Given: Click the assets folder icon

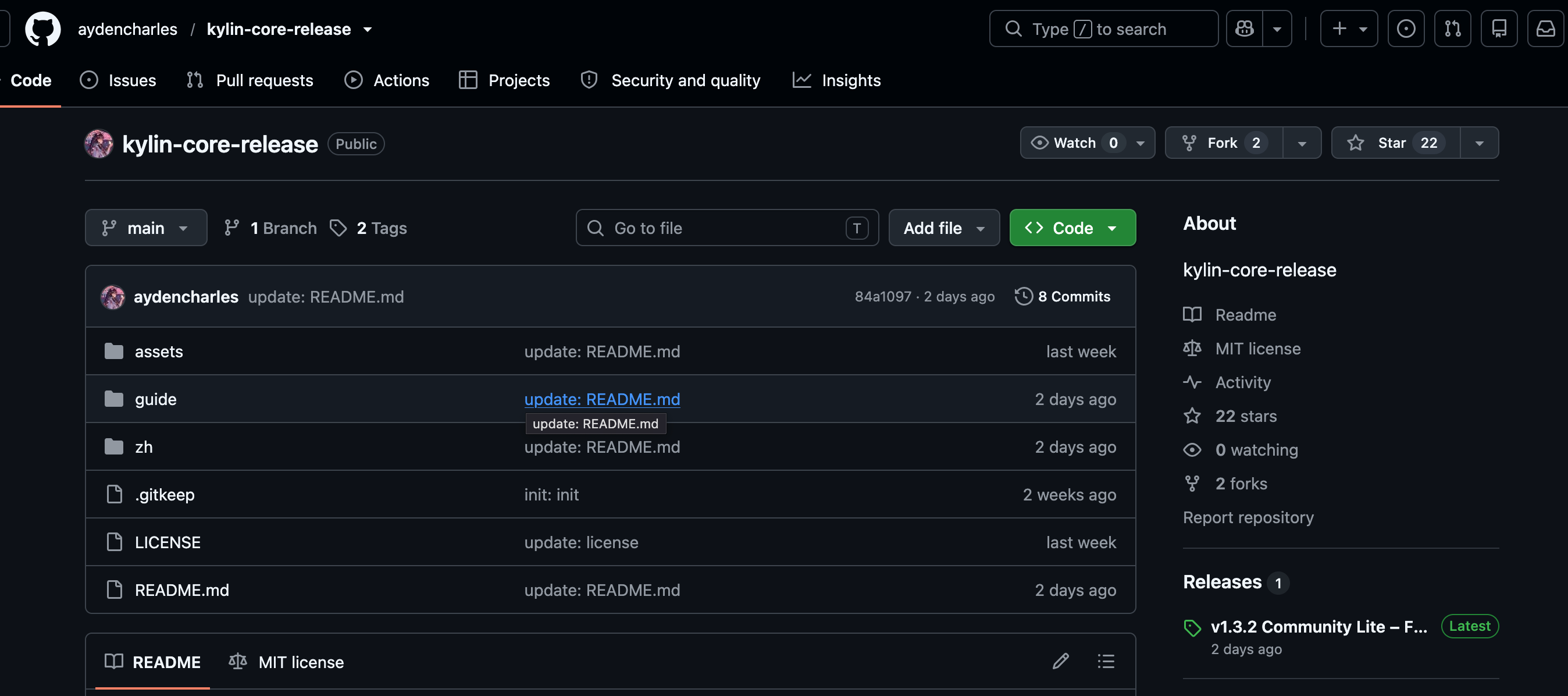Looking at the screenshot, I should (x=114, y=351).
